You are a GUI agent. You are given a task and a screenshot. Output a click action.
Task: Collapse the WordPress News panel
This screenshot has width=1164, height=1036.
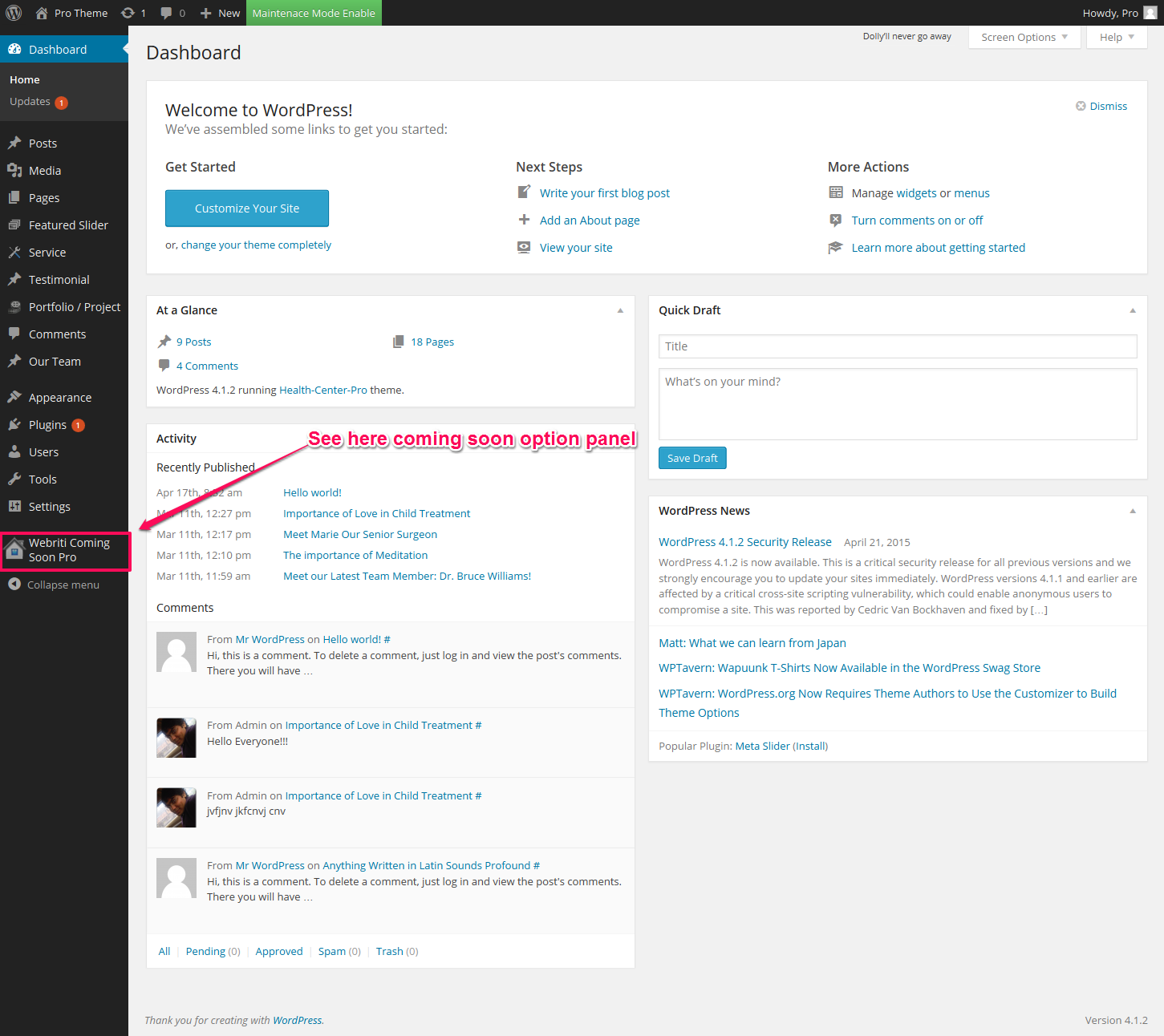(1133, 511)
